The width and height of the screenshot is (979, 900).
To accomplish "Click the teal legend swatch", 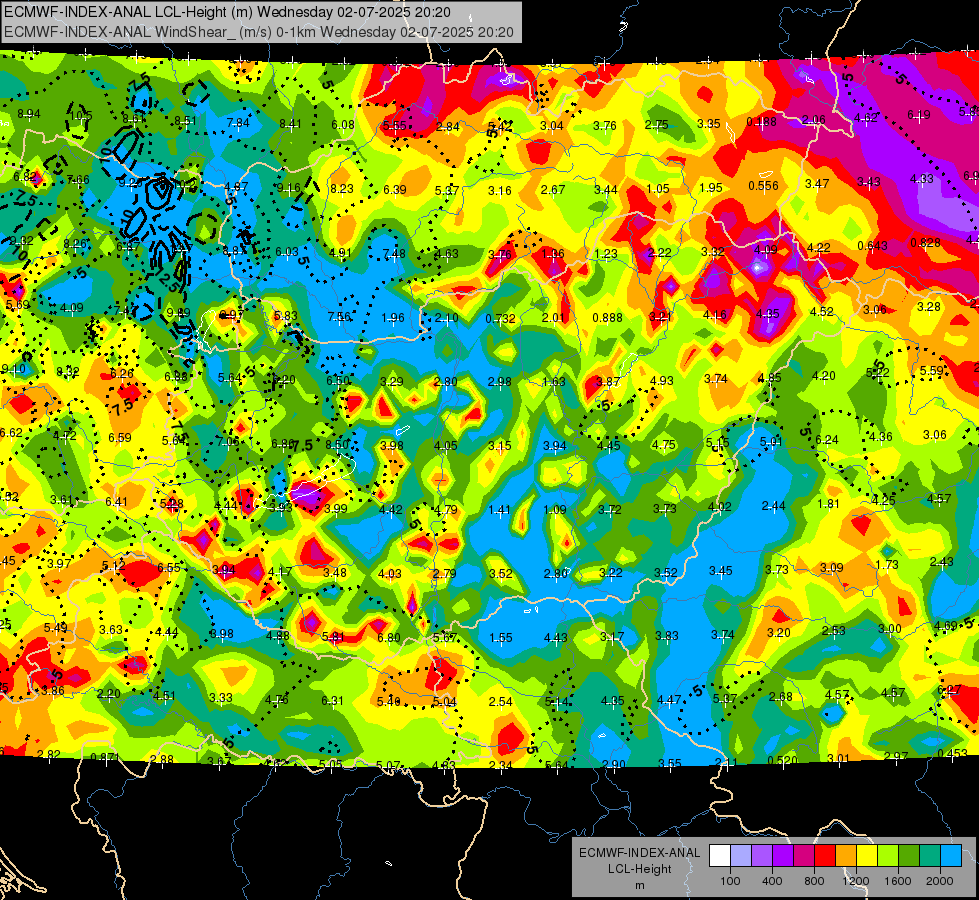I will [x=929, y=856].
